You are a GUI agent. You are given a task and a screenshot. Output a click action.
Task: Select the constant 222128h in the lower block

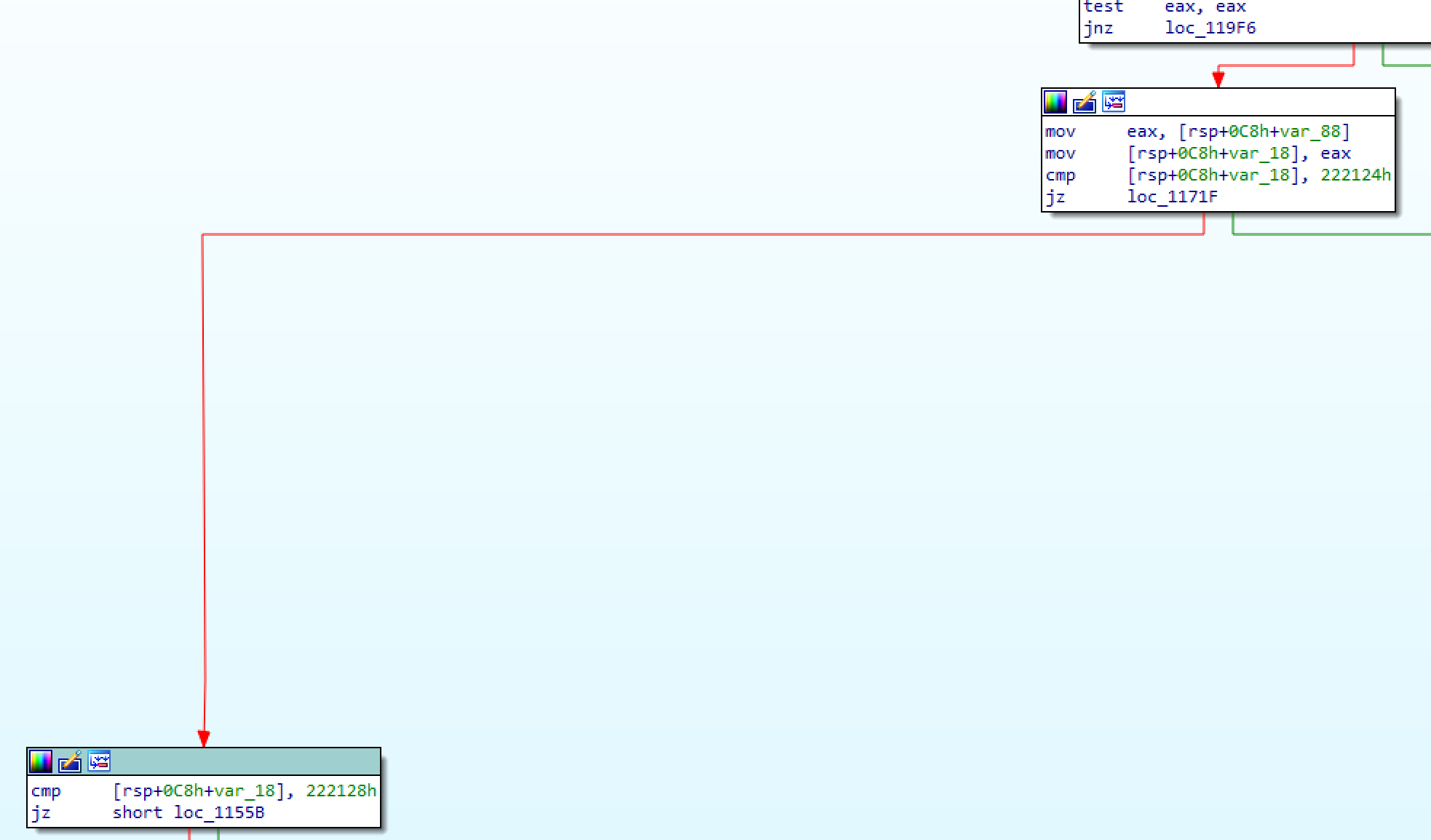[341, 791]
